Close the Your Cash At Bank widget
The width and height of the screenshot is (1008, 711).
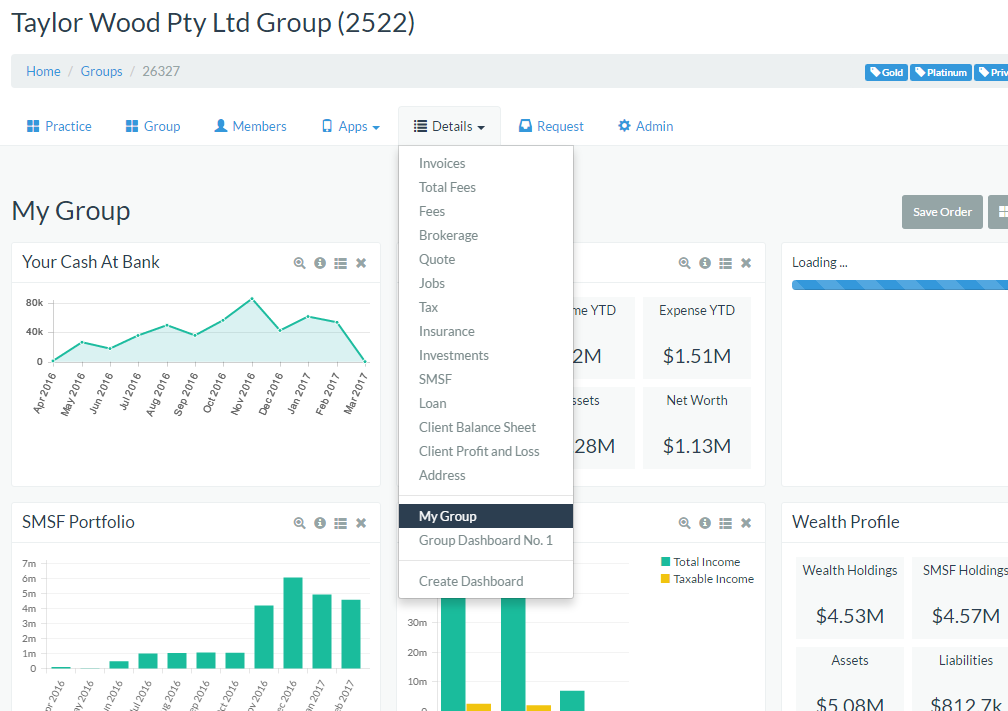click(361, 263)
